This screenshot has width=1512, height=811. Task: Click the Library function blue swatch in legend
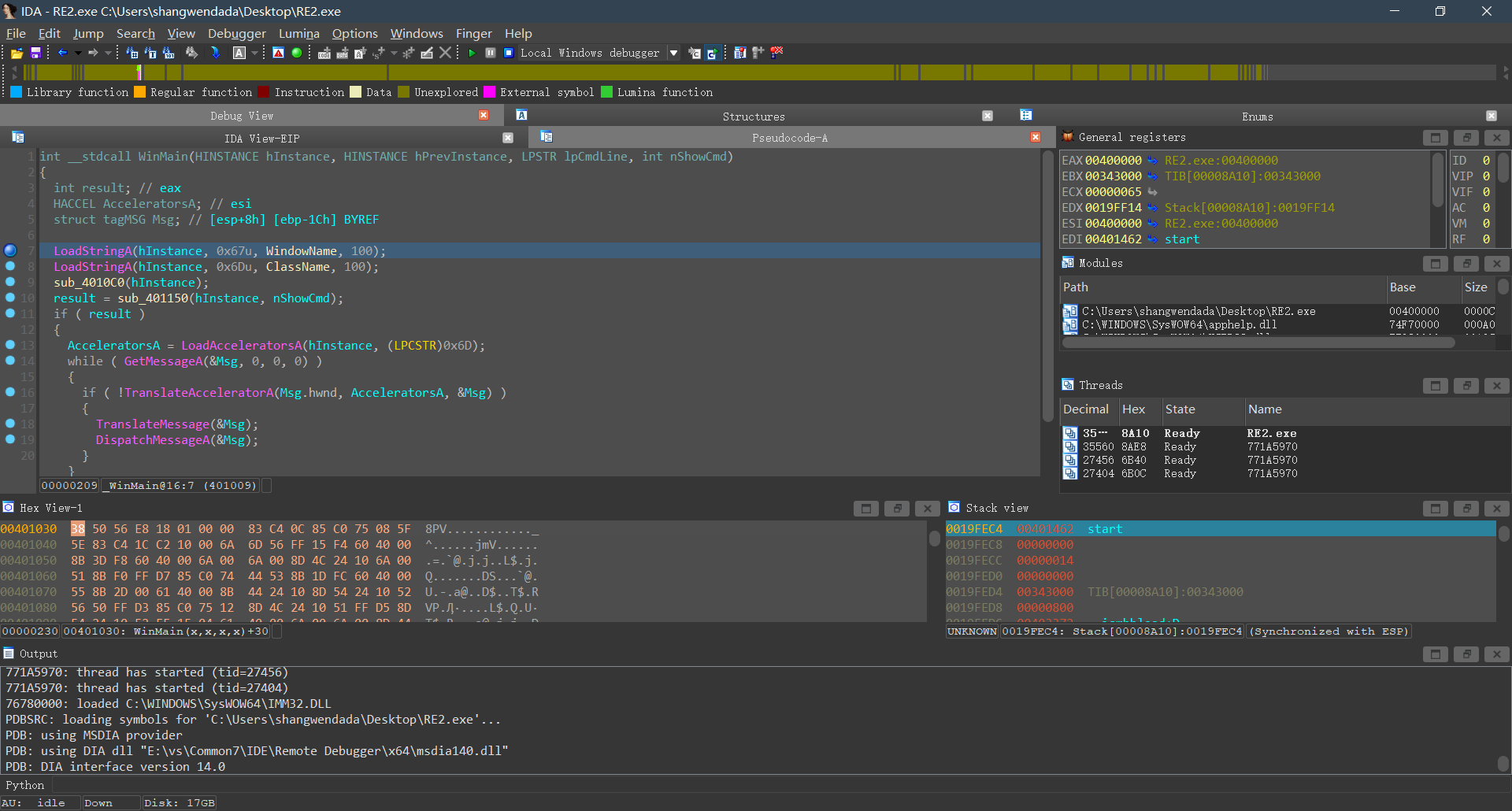16,92
